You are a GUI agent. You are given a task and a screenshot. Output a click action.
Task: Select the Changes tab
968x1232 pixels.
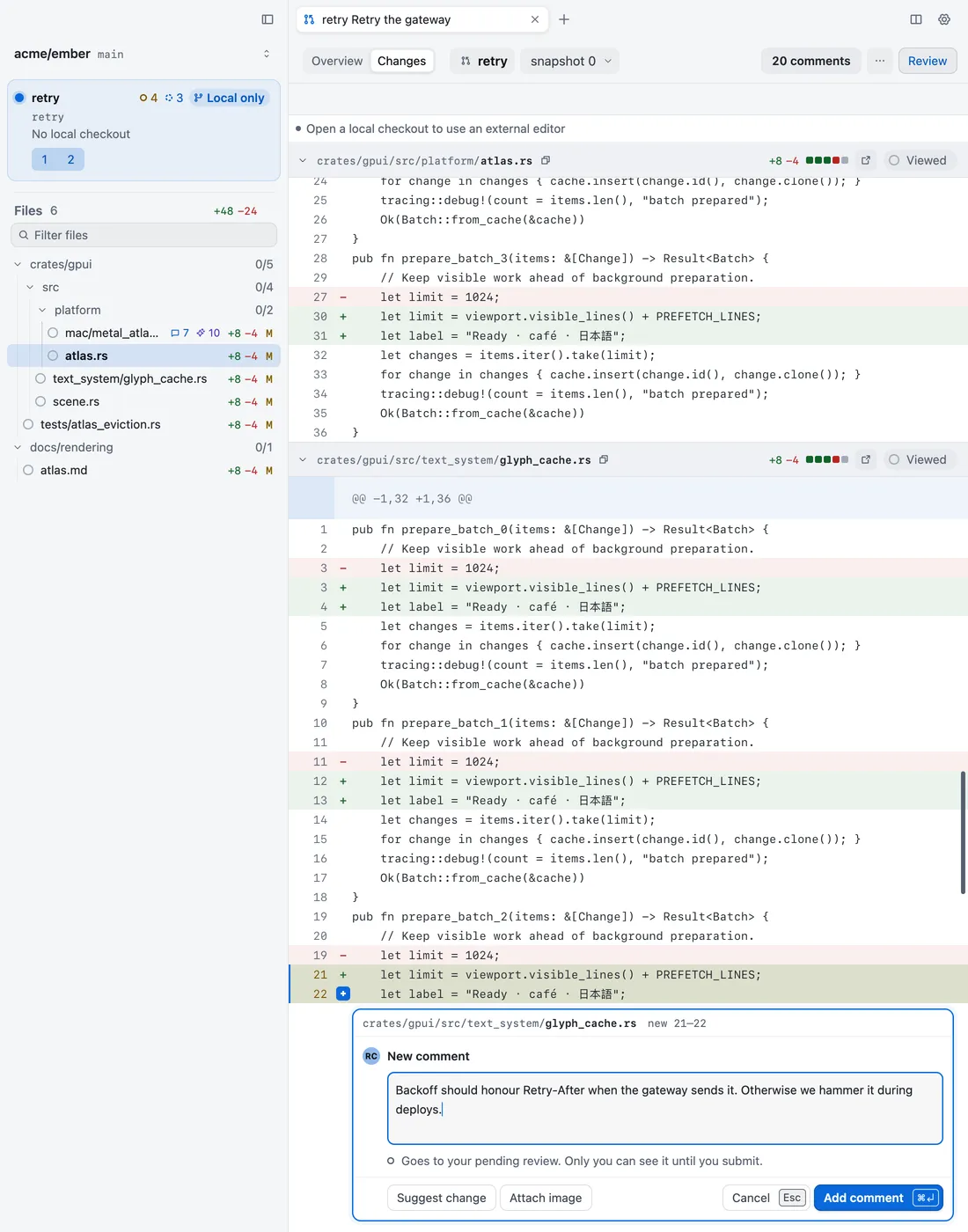401,61
